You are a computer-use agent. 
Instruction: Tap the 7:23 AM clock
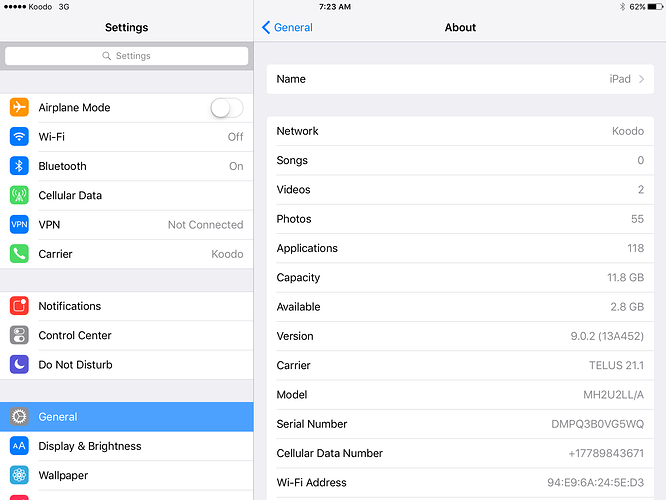tap(335, 7)
